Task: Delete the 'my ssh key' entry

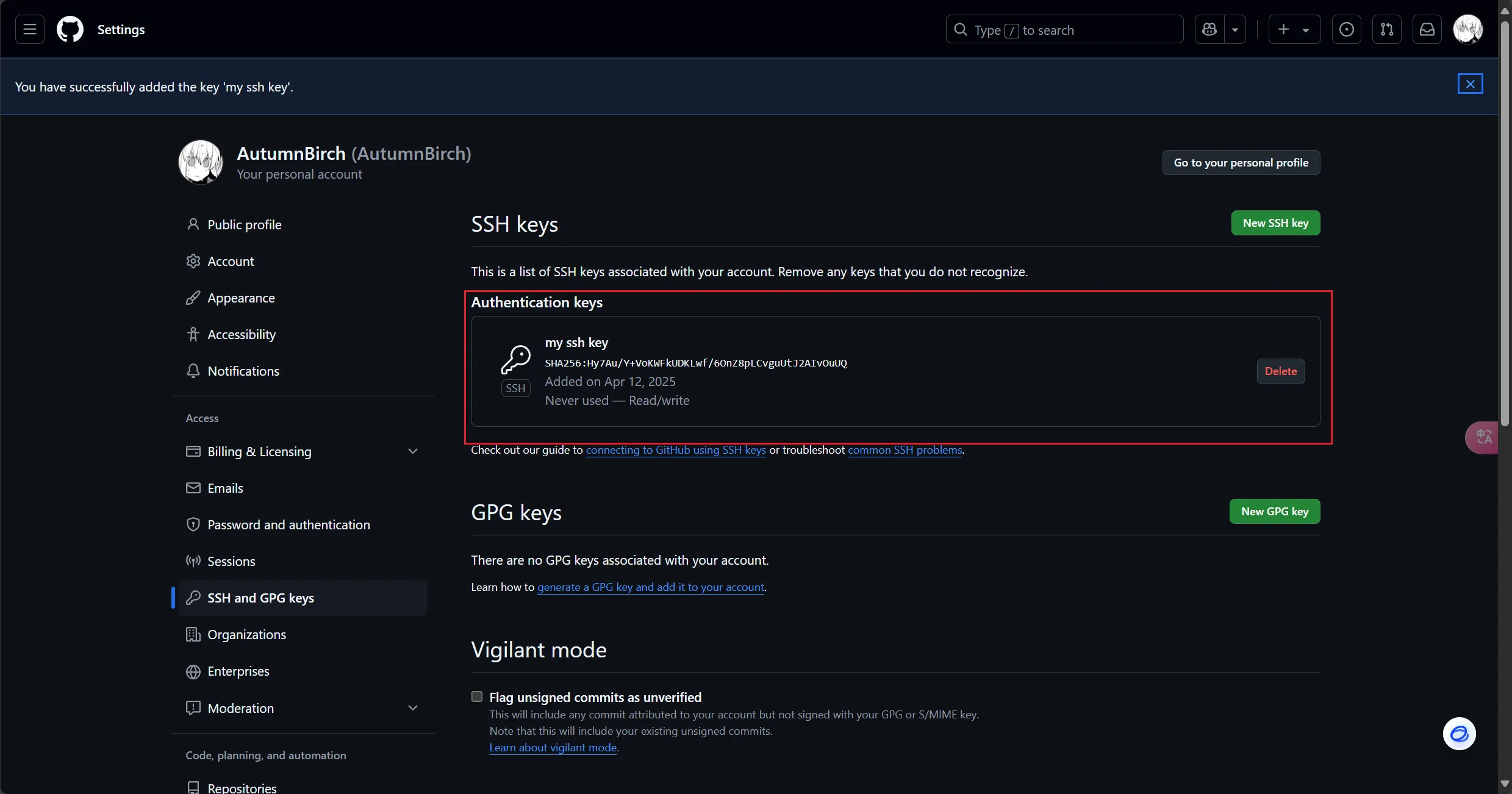Action: click(x=1281, y=371)
